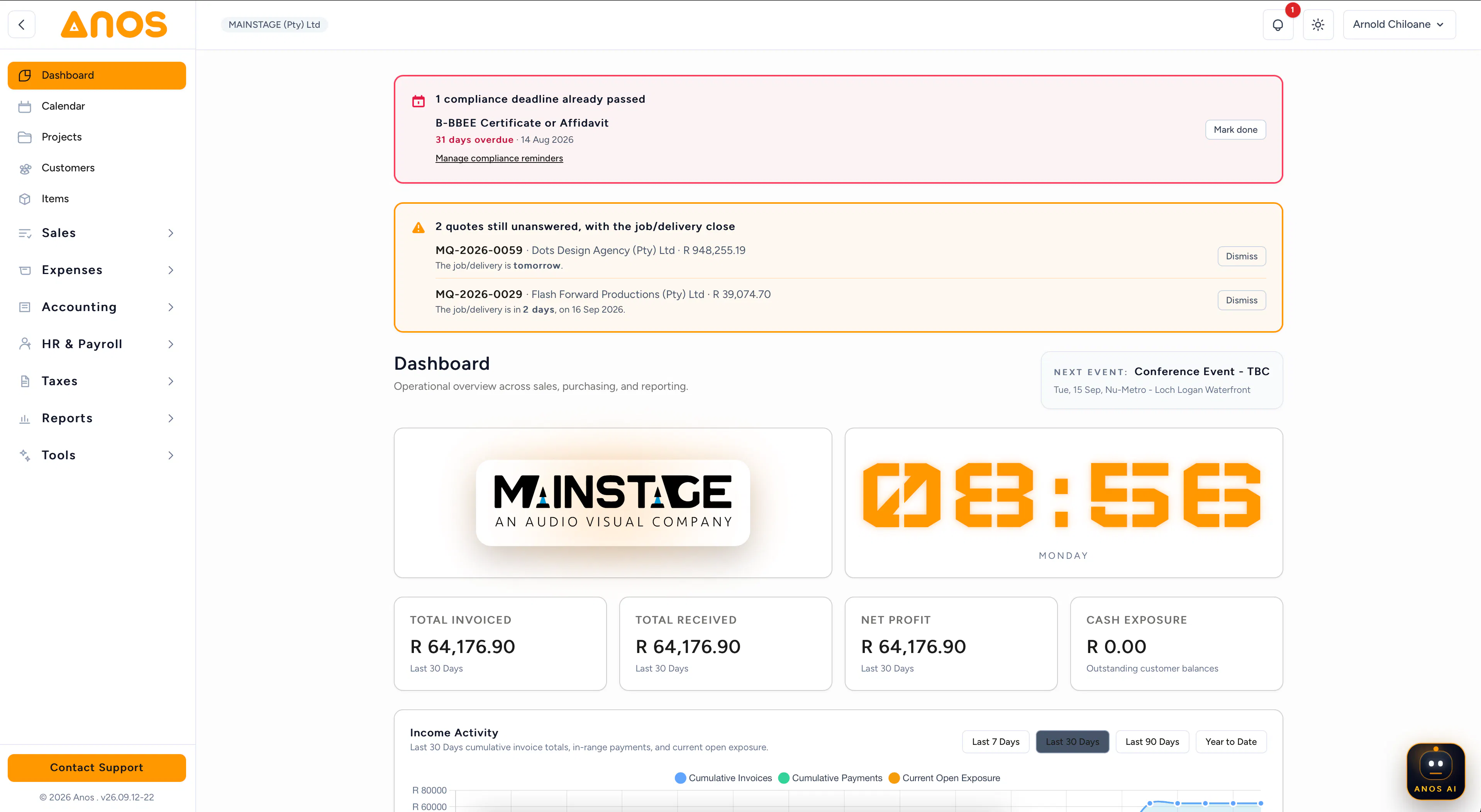Dismiss quote MQ-2026-0029 alert
This screenshot has width=1481, height=812.
pos(1242,301)
